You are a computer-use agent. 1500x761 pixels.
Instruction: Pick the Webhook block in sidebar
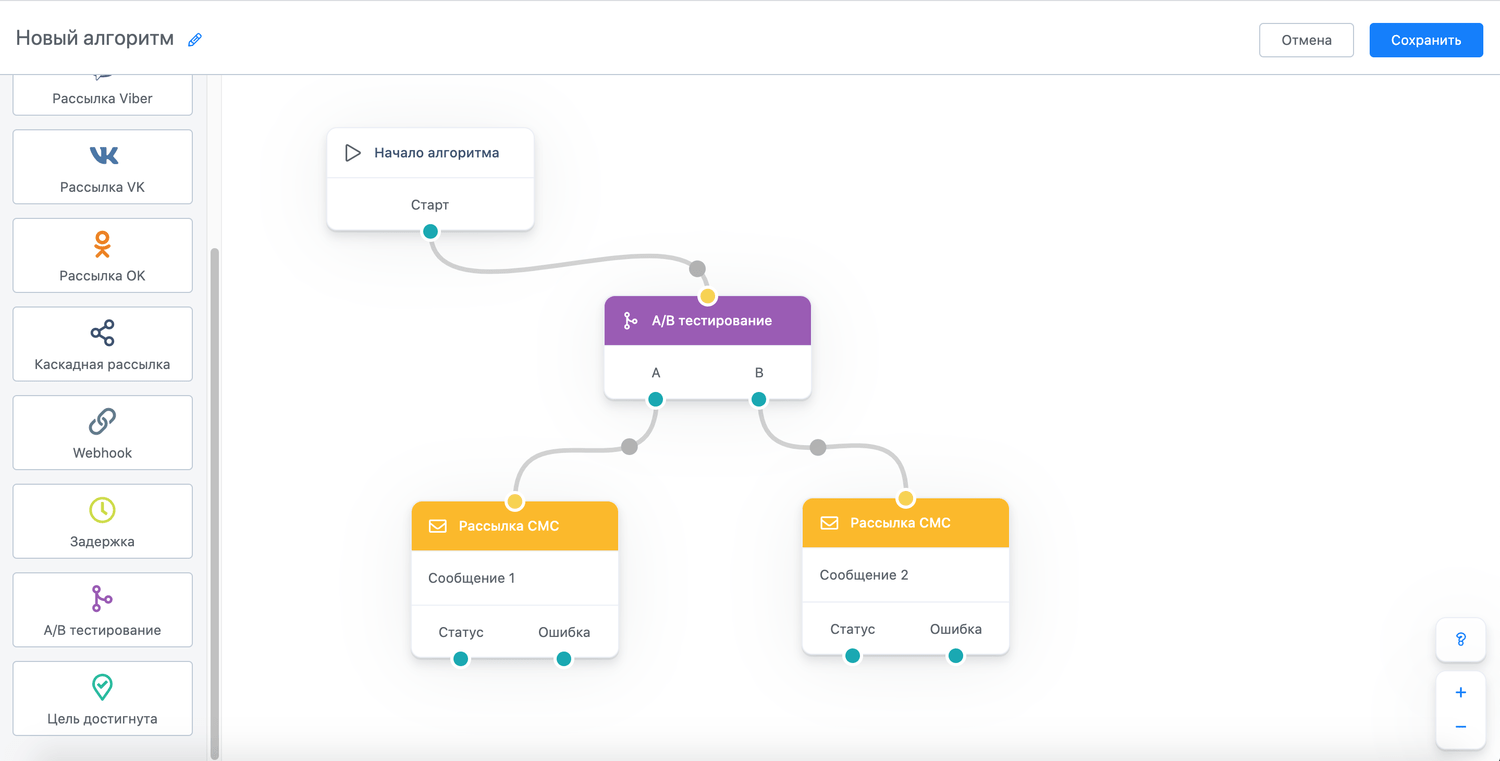(x=102, y=433)
